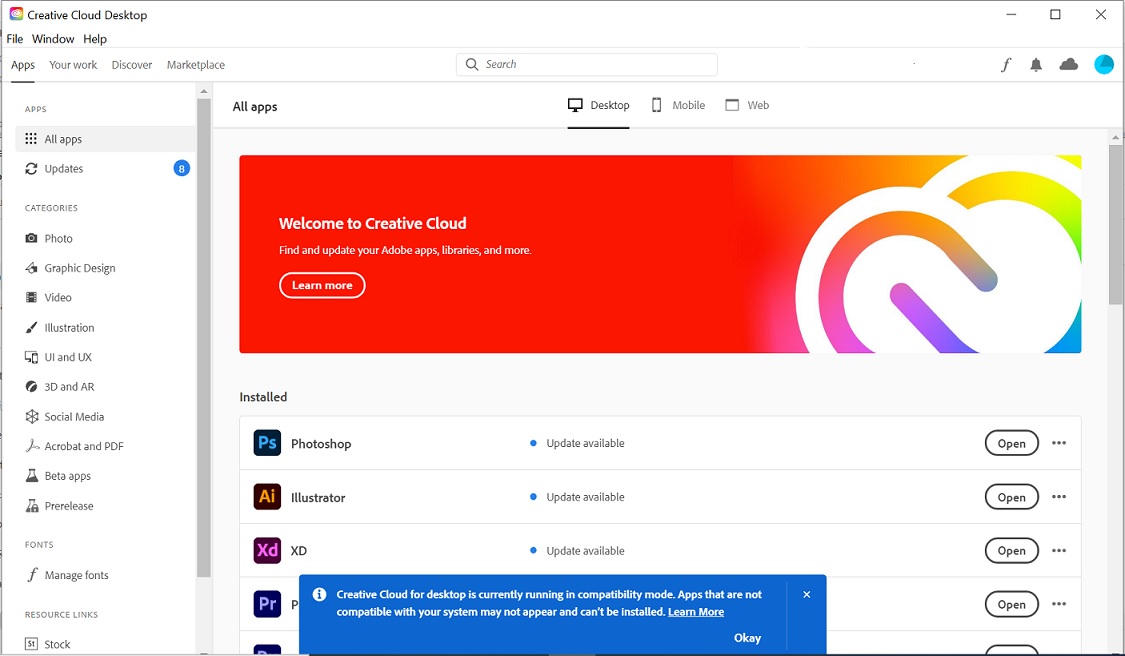Click the Premiere Pro app icon
Screen dimensions: 1125x656
[267, 604]
